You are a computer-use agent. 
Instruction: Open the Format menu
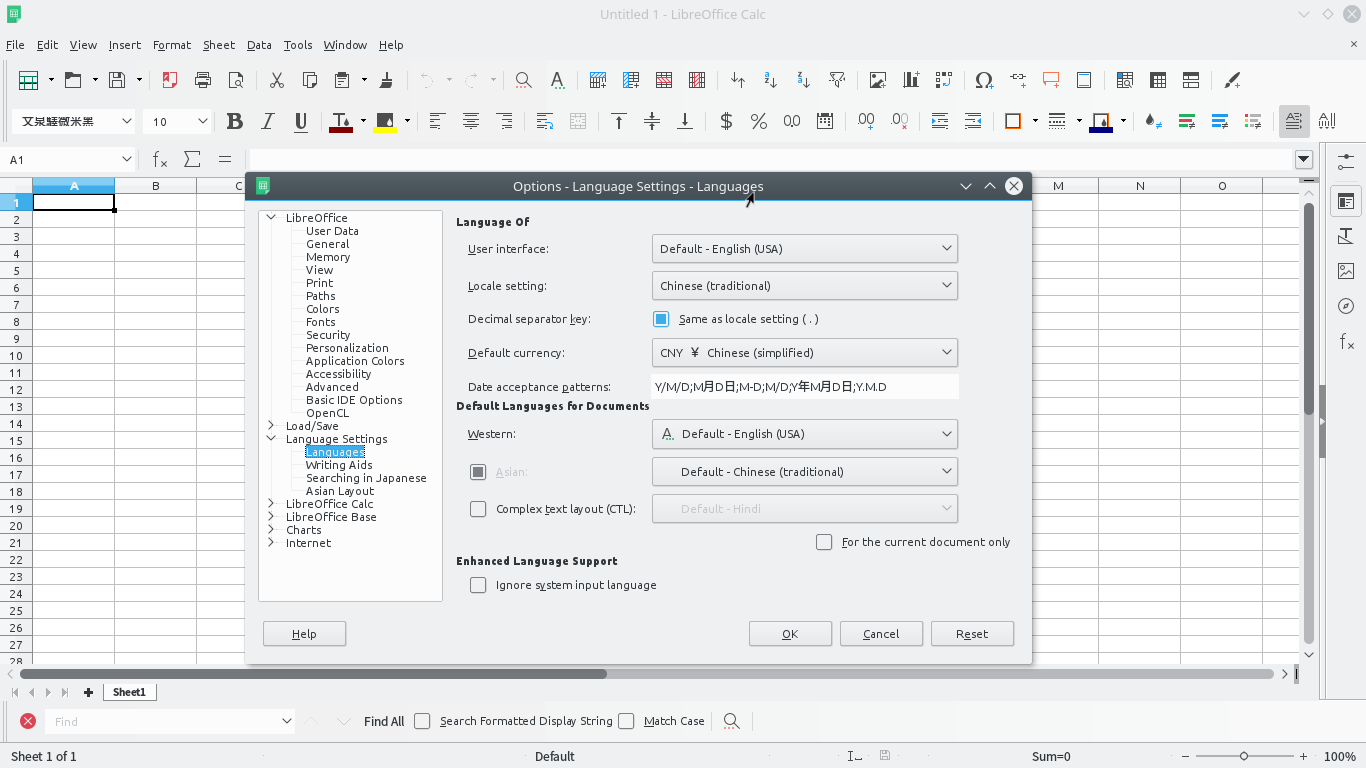tap(172, 45)
